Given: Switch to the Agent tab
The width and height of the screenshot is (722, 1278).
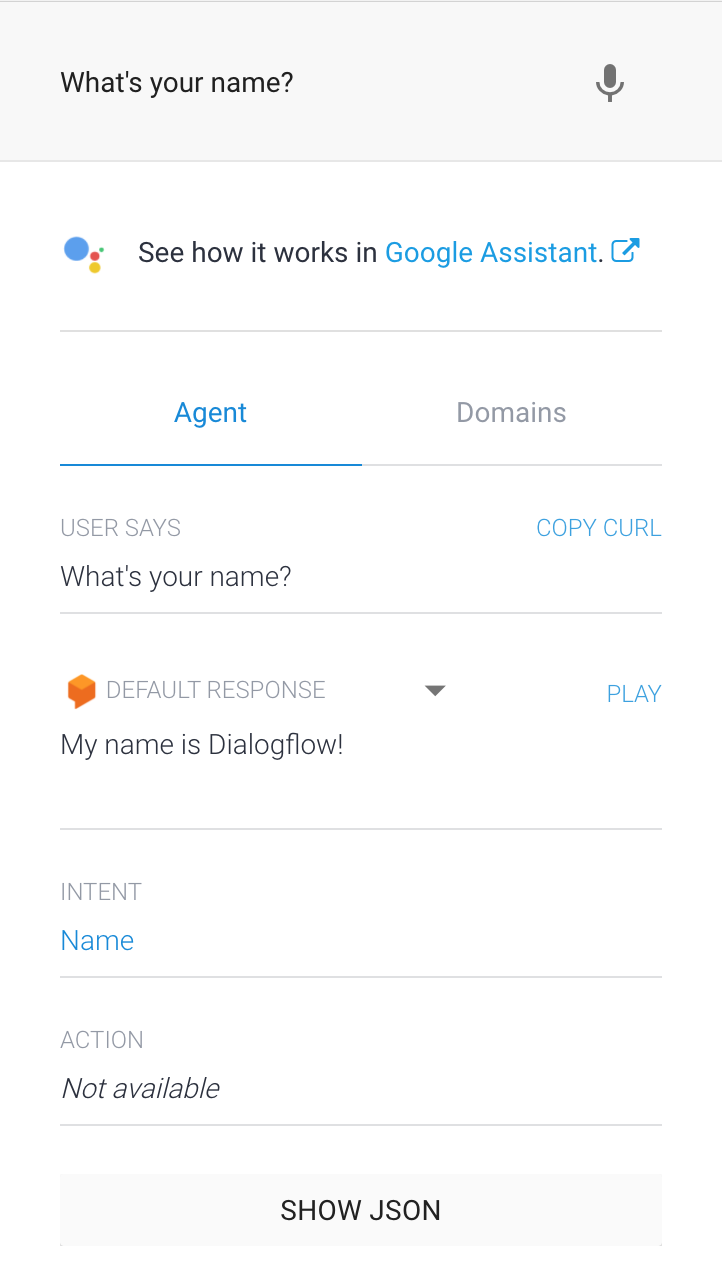Looking at the screenshot, I should point(210,413).
